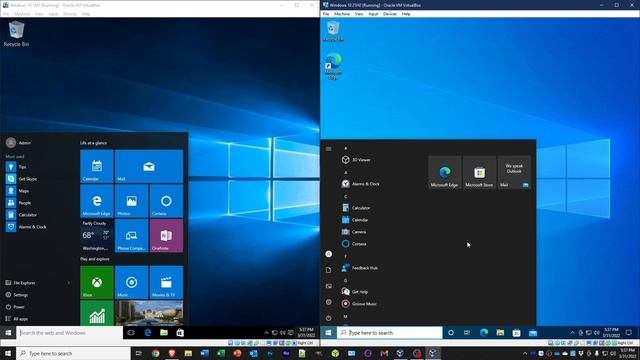Open Recycle Bin on right VM desktop
This screenshot has width=640, height=360.
pos(333,31)
